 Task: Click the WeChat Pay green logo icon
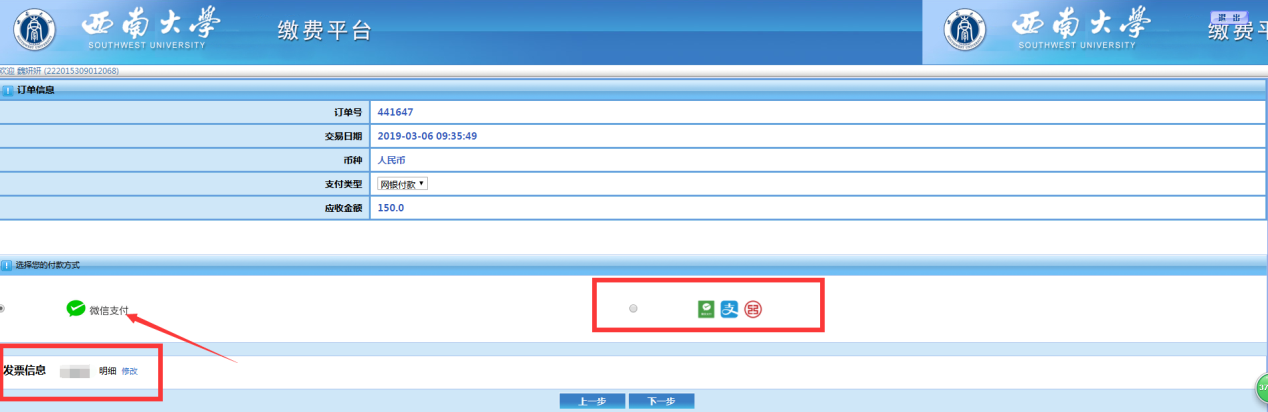[76, 309]
